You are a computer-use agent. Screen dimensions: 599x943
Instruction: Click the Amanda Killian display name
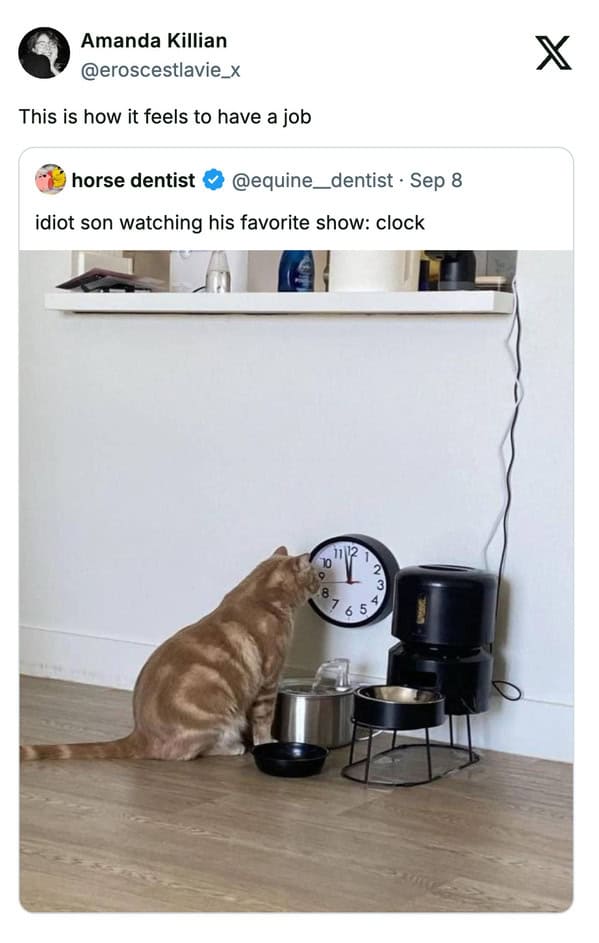tap(154, 41)
